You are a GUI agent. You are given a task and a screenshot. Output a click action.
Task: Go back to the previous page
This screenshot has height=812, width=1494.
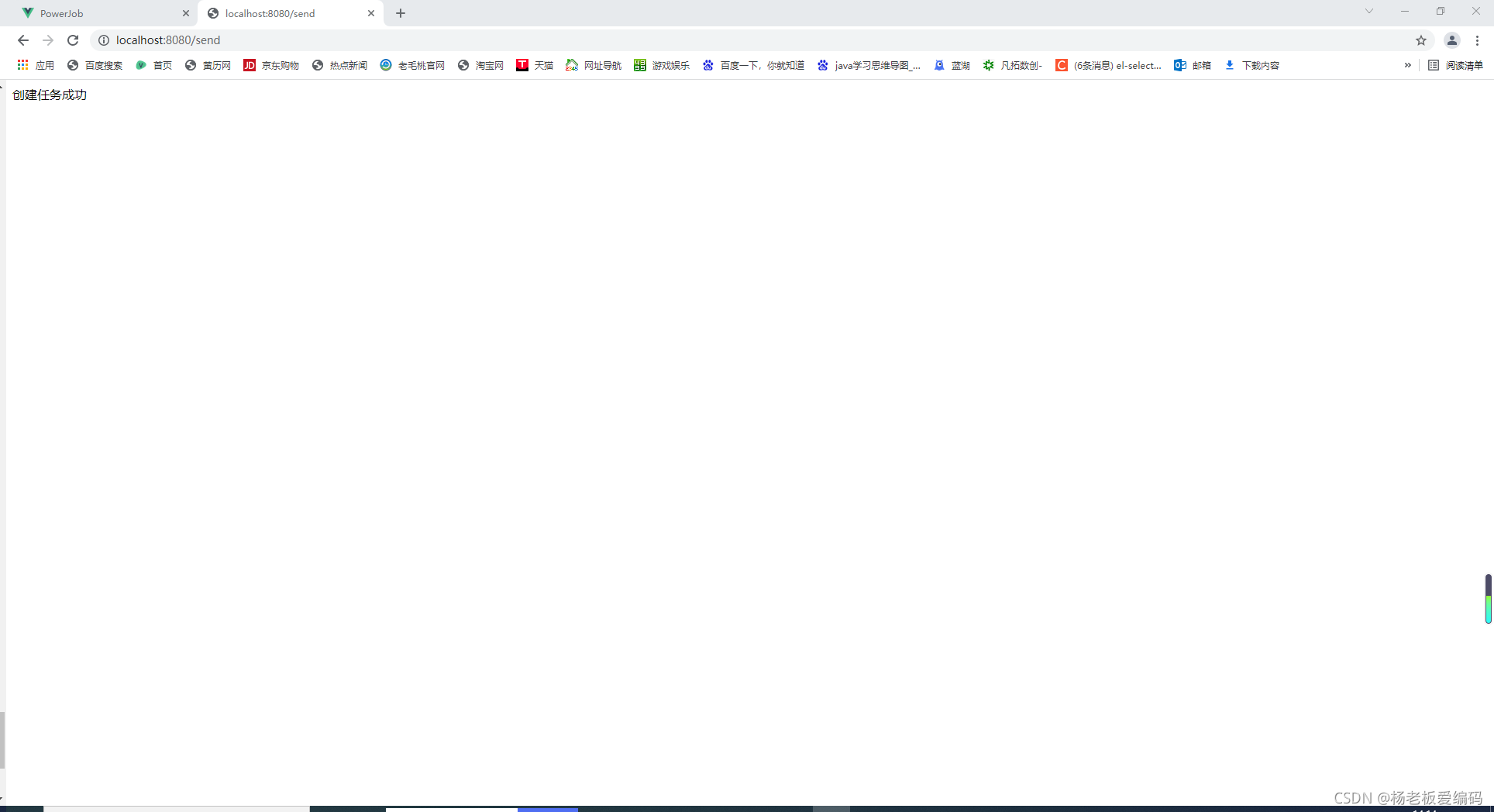23,40
